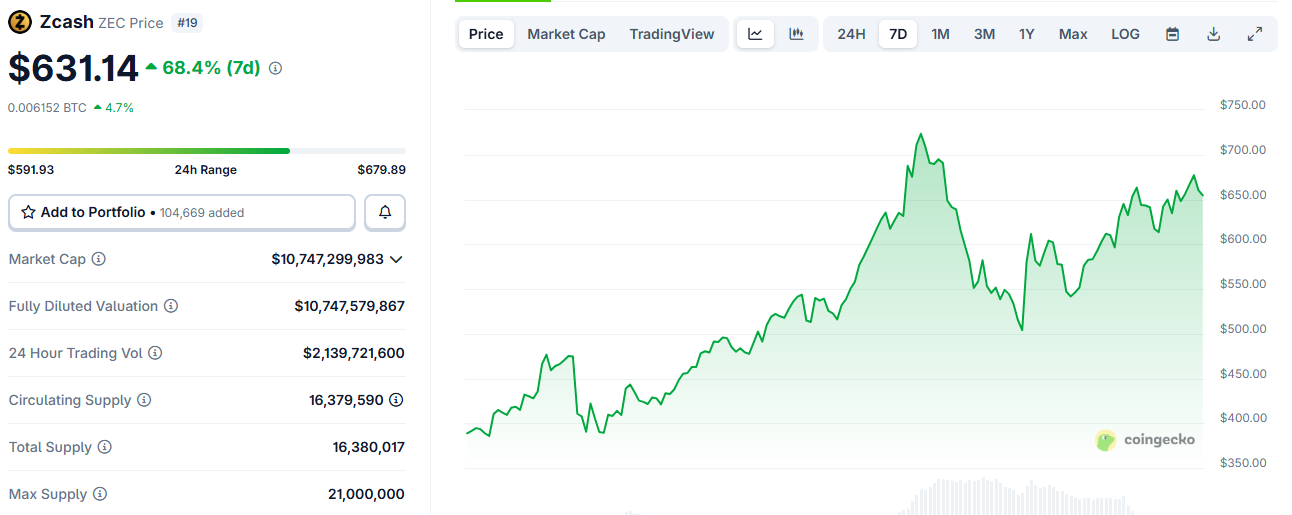
Task: Open the calendar date range picker
Action: pos(1173,34)
